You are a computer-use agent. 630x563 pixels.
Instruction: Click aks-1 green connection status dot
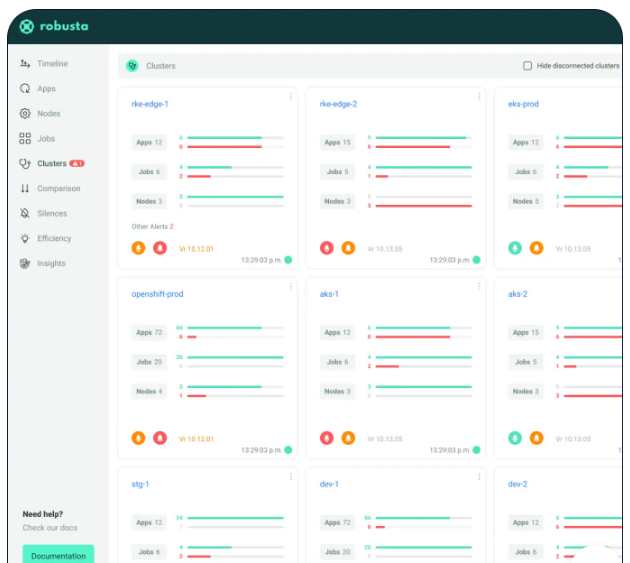(477, 450)
